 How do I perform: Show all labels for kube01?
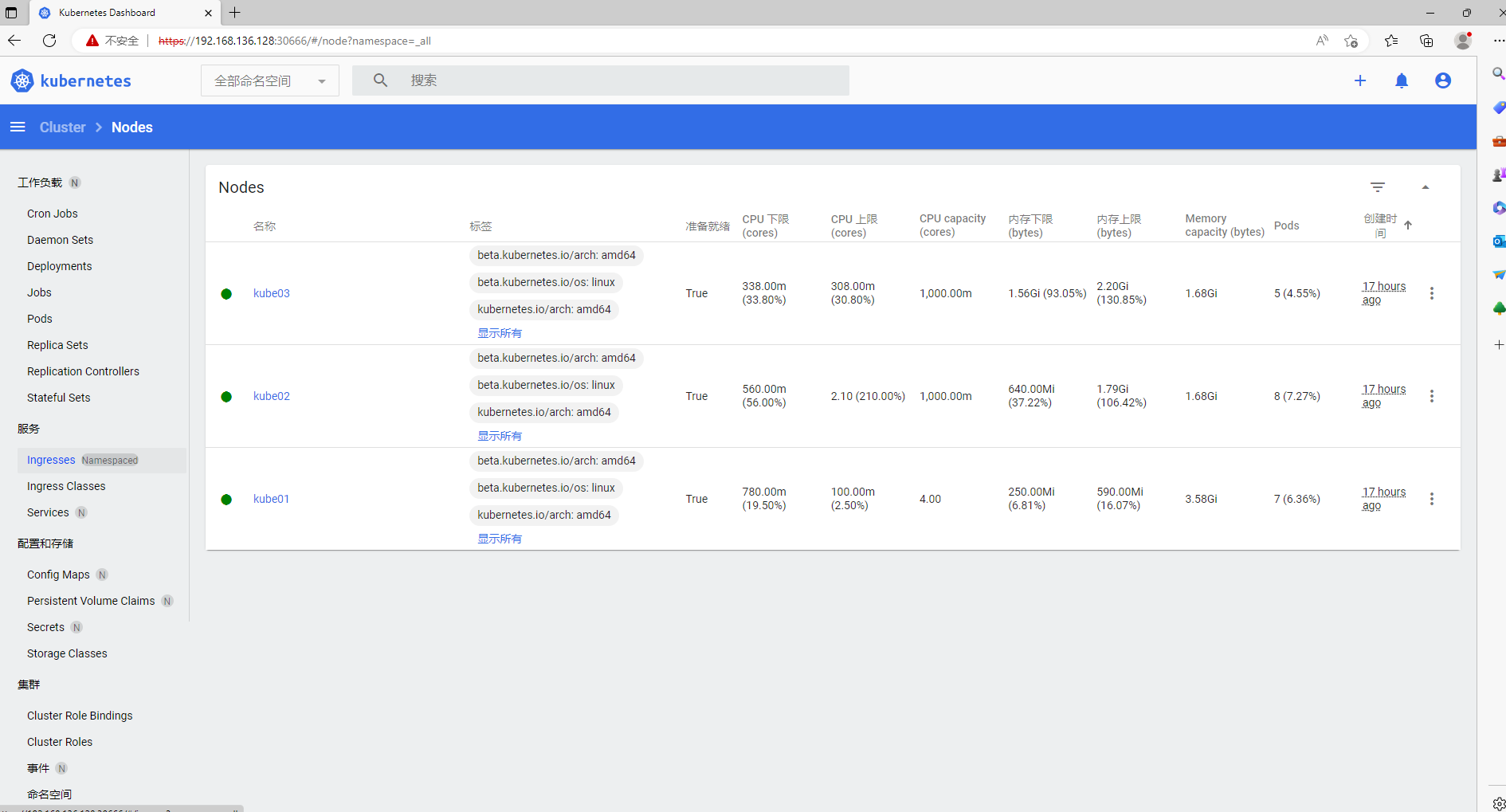(500, 539)
